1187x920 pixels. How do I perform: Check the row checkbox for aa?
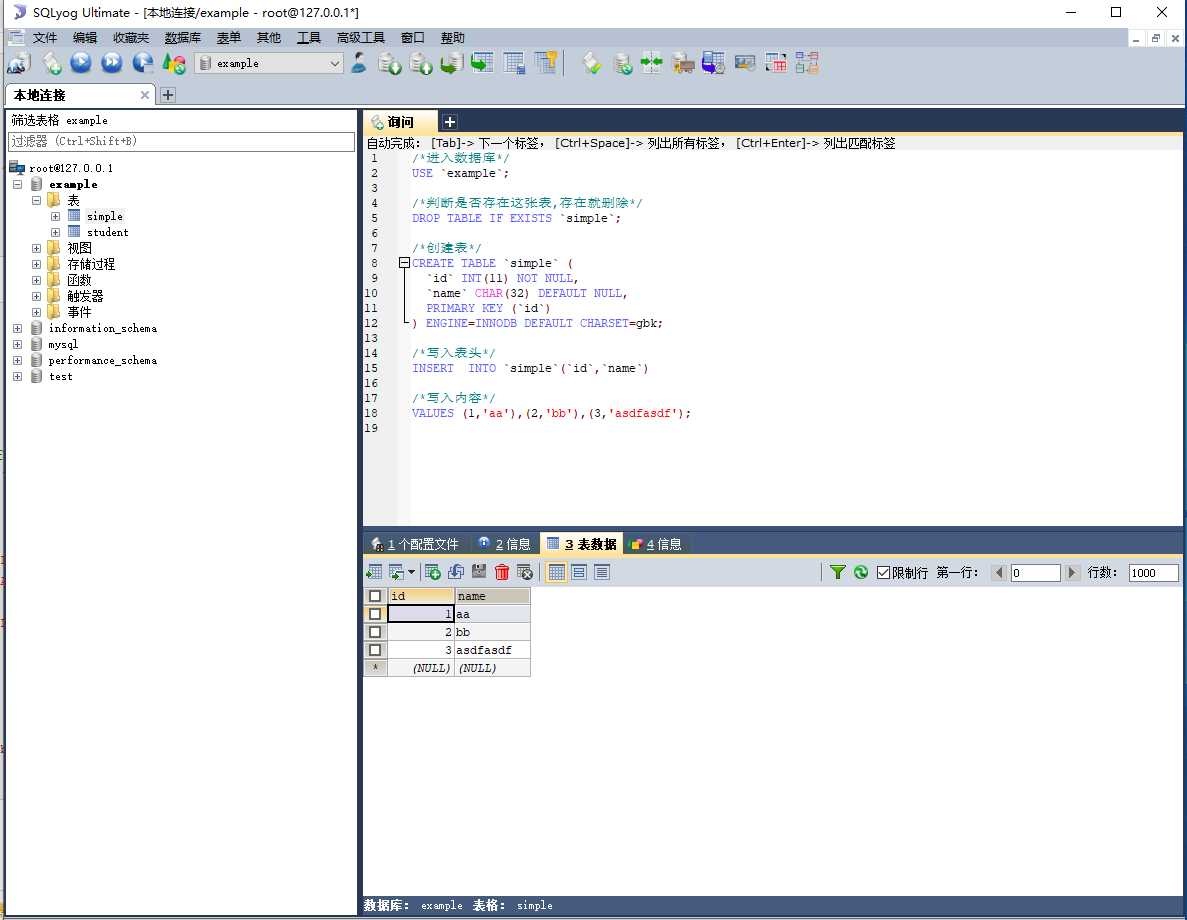[x=375, y=614]
